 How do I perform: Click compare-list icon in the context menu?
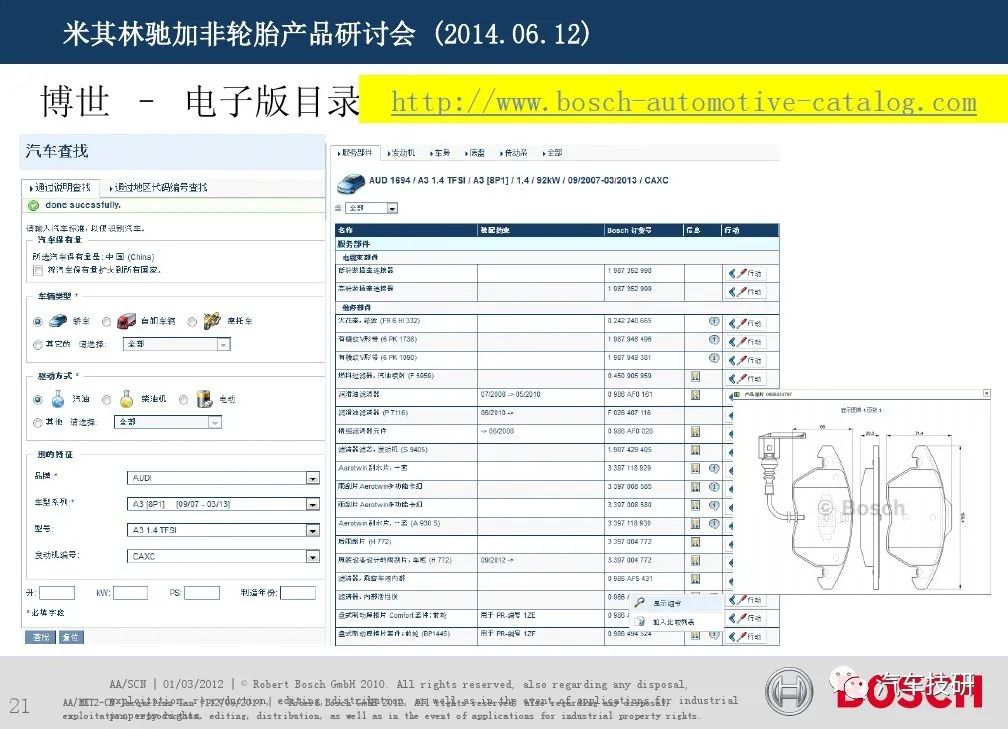click(640, 622)
